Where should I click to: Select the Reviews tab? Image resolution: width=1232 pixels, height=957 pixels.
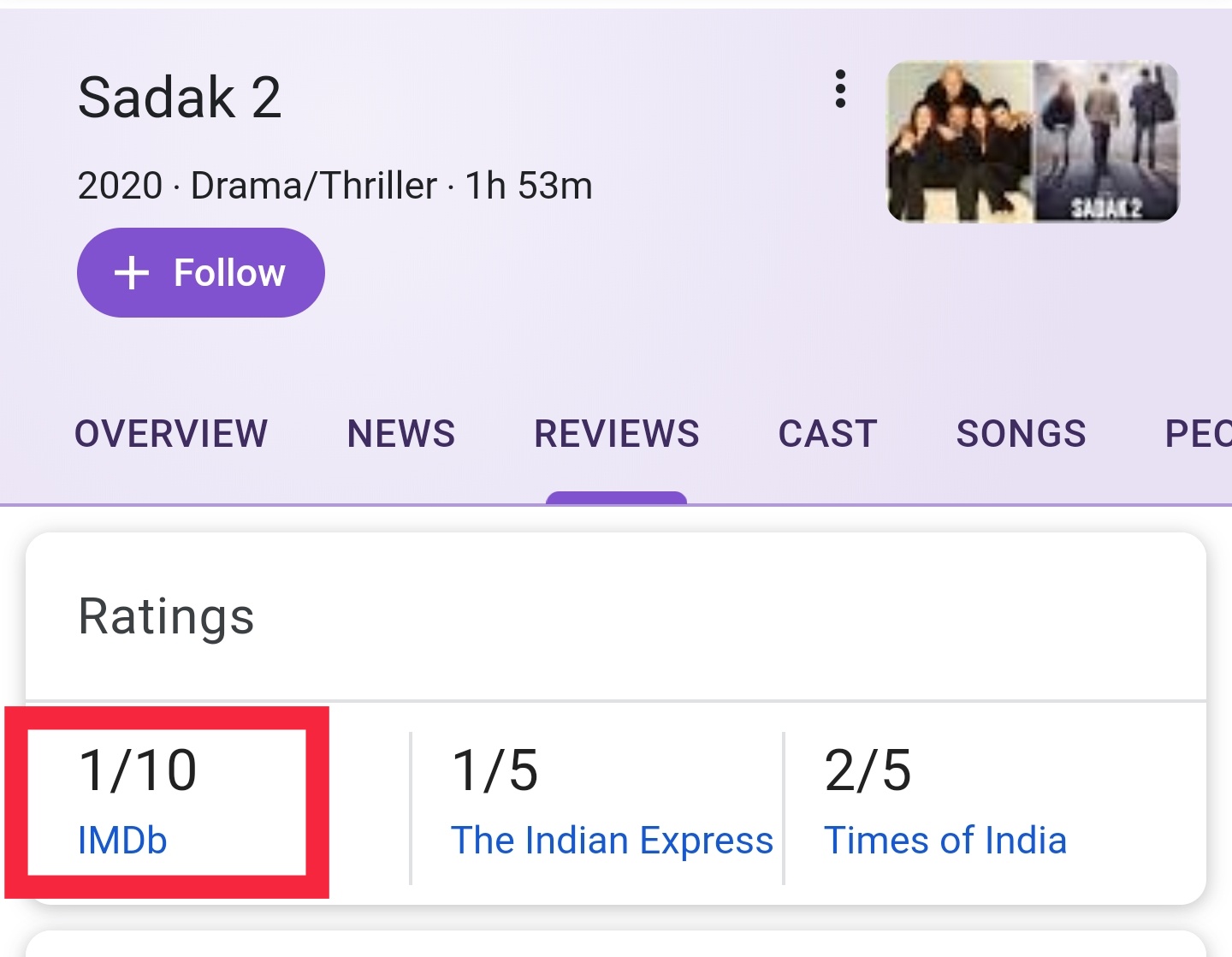click(x=617, y=433)
